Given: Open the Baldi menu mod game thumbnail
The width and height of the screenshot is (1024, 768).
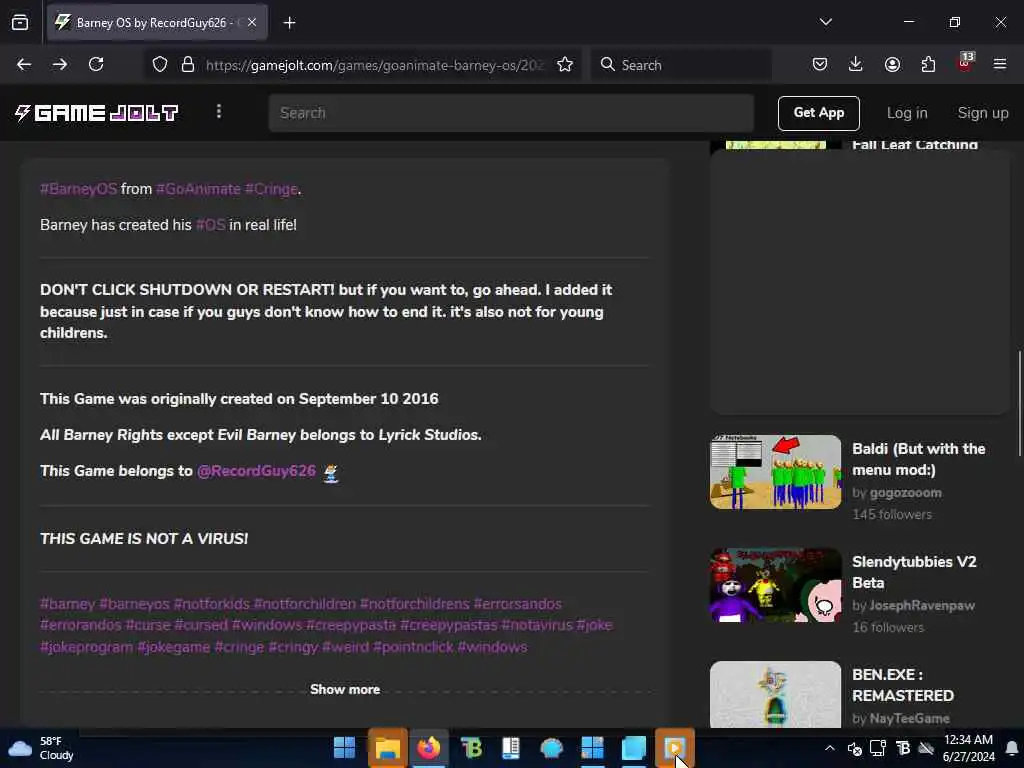Looking at the screenshot, I should pyautogui.click(x=775, y=472).
